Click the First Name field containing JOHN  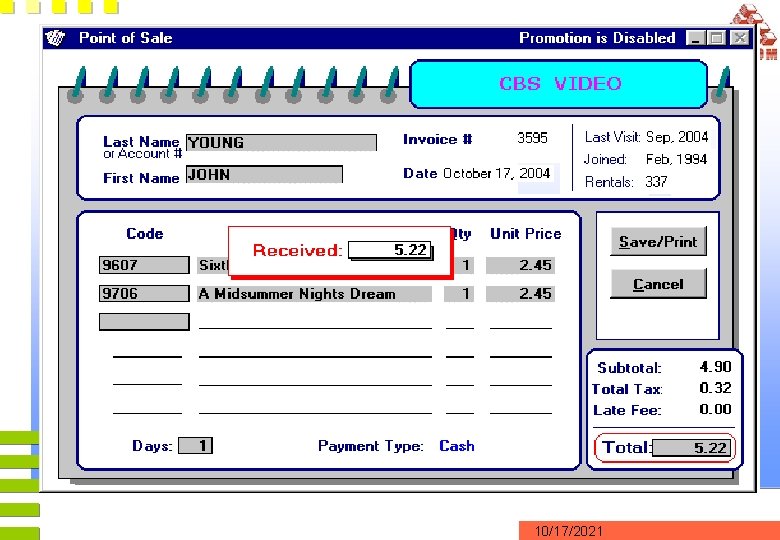pyautogui.click(x=264, y=175)
